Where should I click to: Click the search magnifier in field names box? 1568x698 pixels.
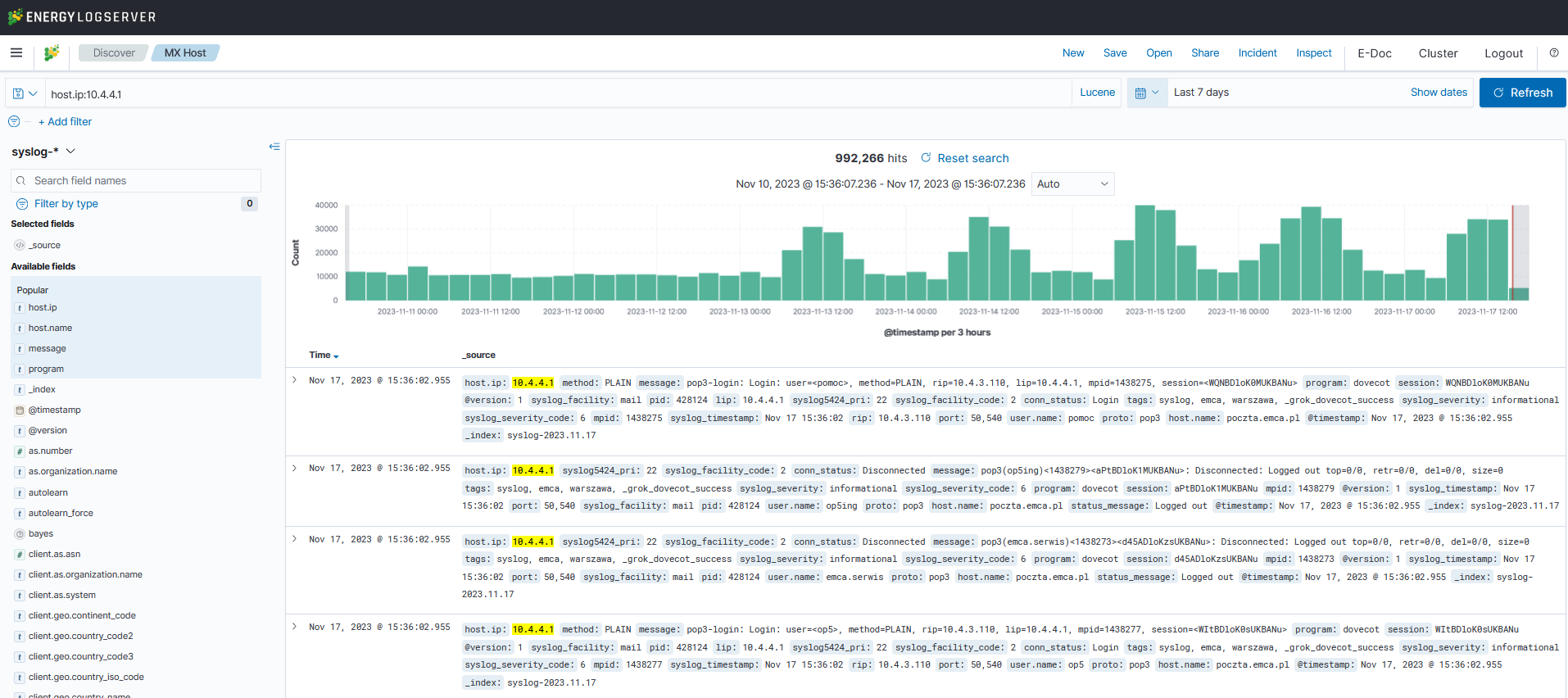coord(21,181)
